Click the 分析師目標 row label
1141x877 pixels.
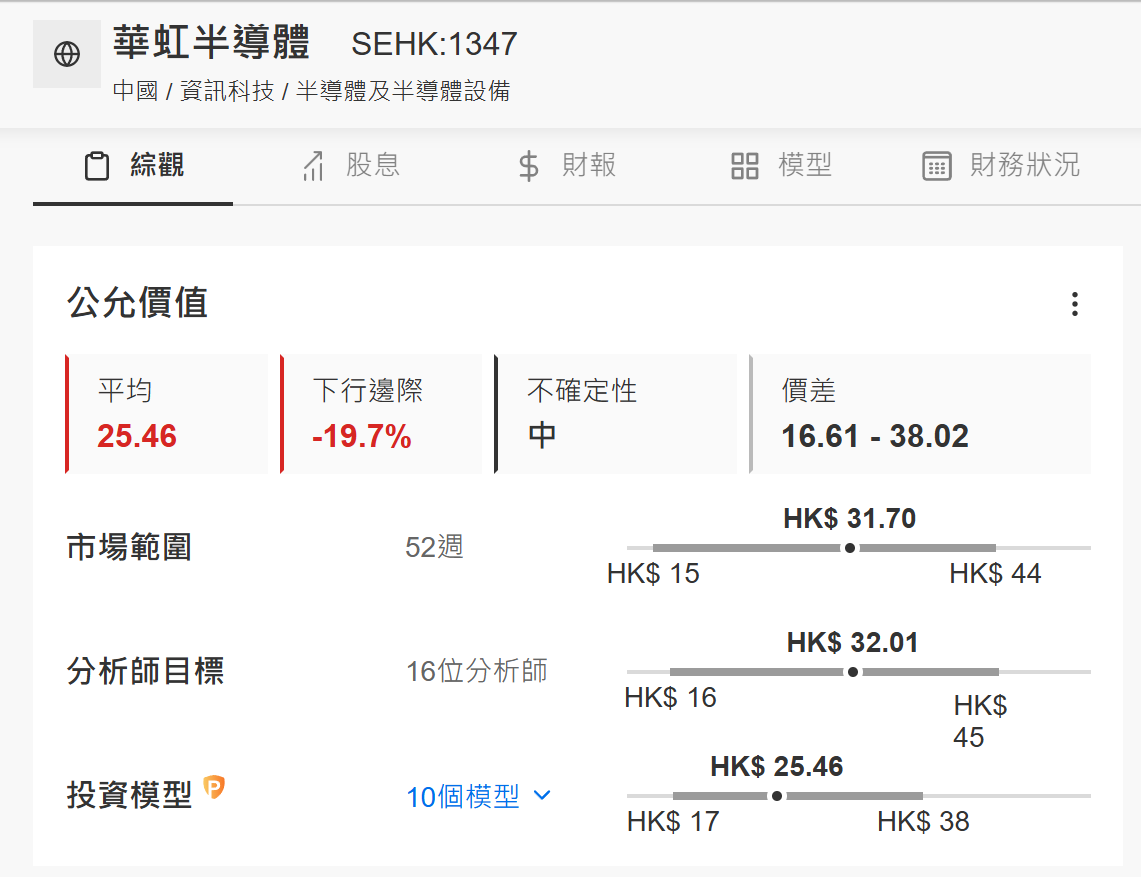click(146, 671)
